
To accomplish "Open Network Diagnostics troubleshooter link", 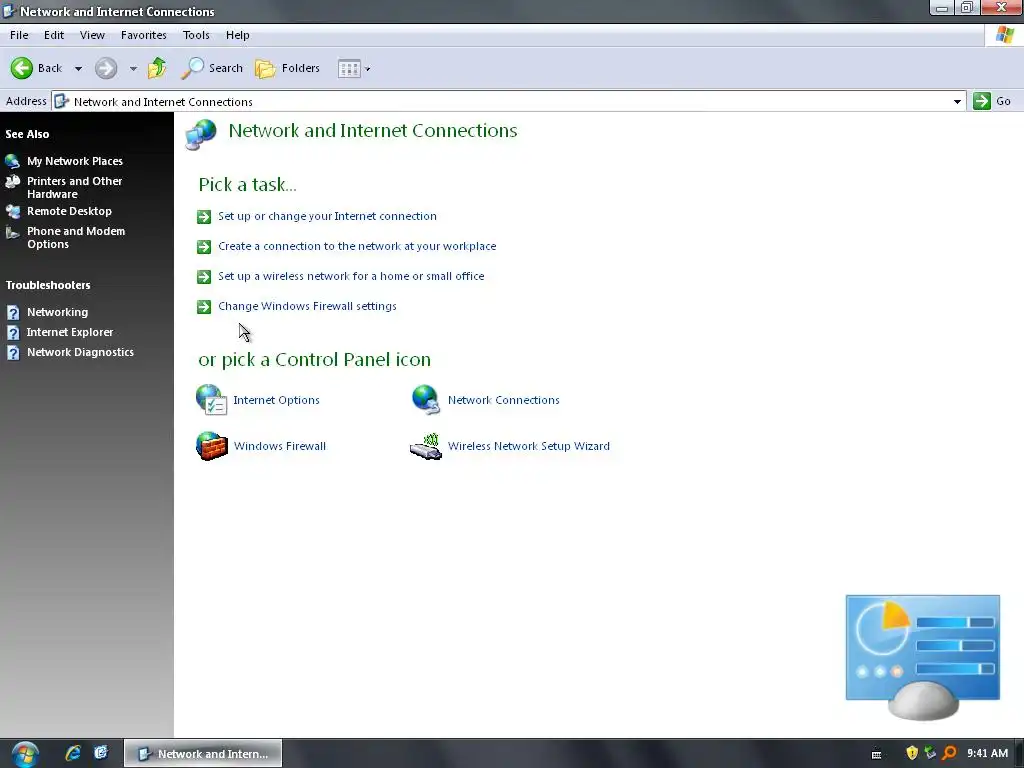I will (80, 352).
